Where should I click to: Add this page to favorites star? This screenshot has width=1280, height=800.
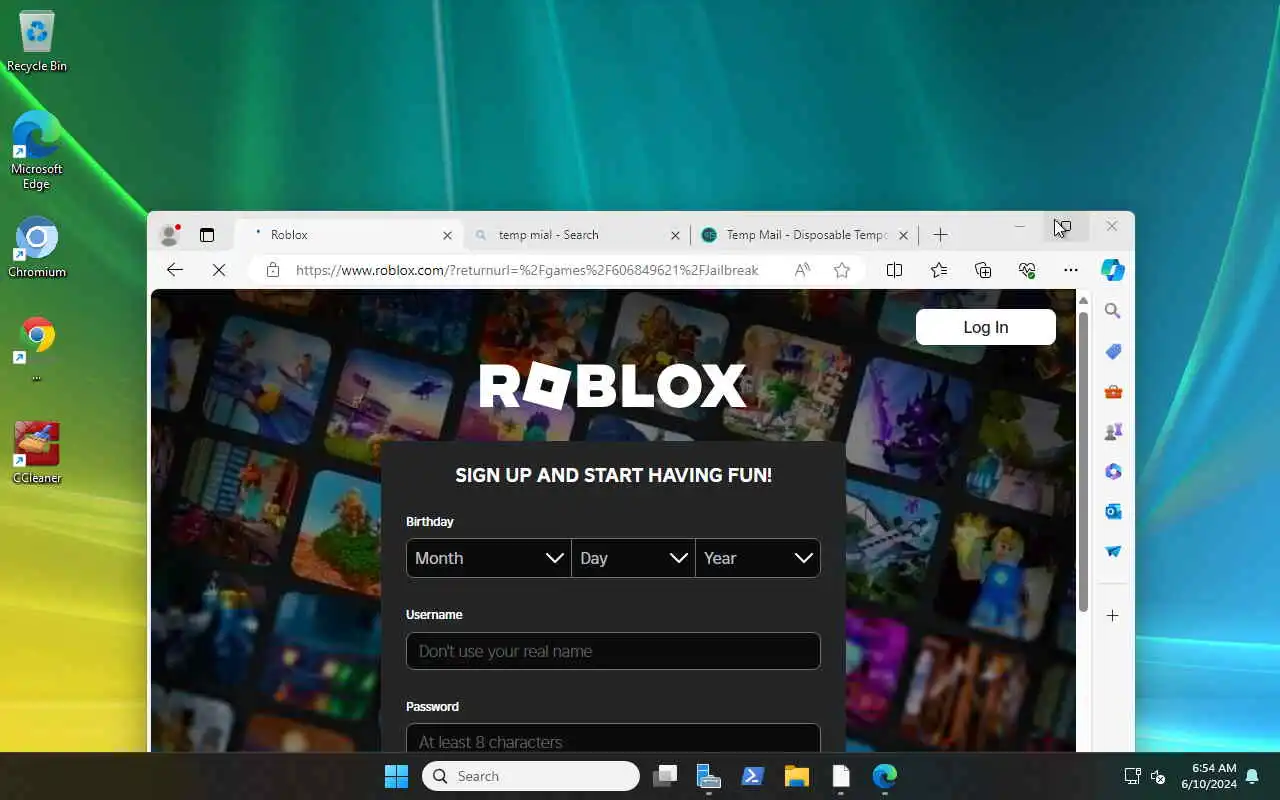pyautogui.click(x=842, y=270)
